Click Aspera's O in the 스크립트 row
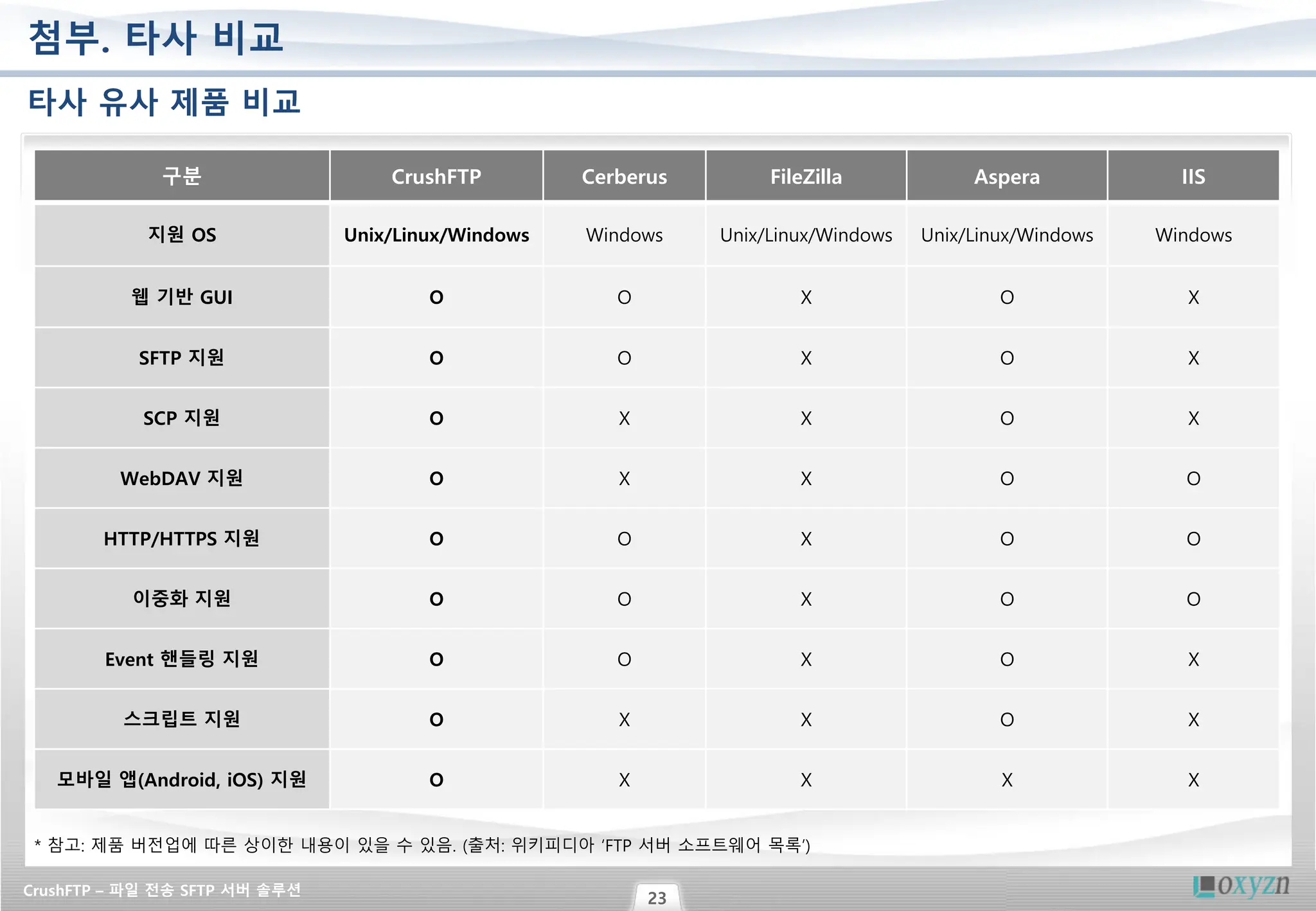This screenshot has width=1316, height=911. pyautogui.click(x=1007, y=720)
